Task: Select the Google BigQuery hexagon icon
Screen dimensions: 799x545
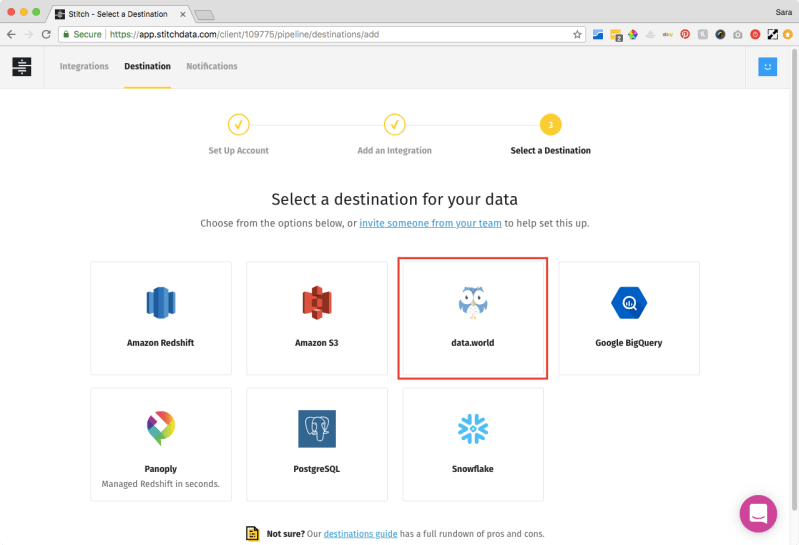Action: pyautogui.click(x=629, y=303)
